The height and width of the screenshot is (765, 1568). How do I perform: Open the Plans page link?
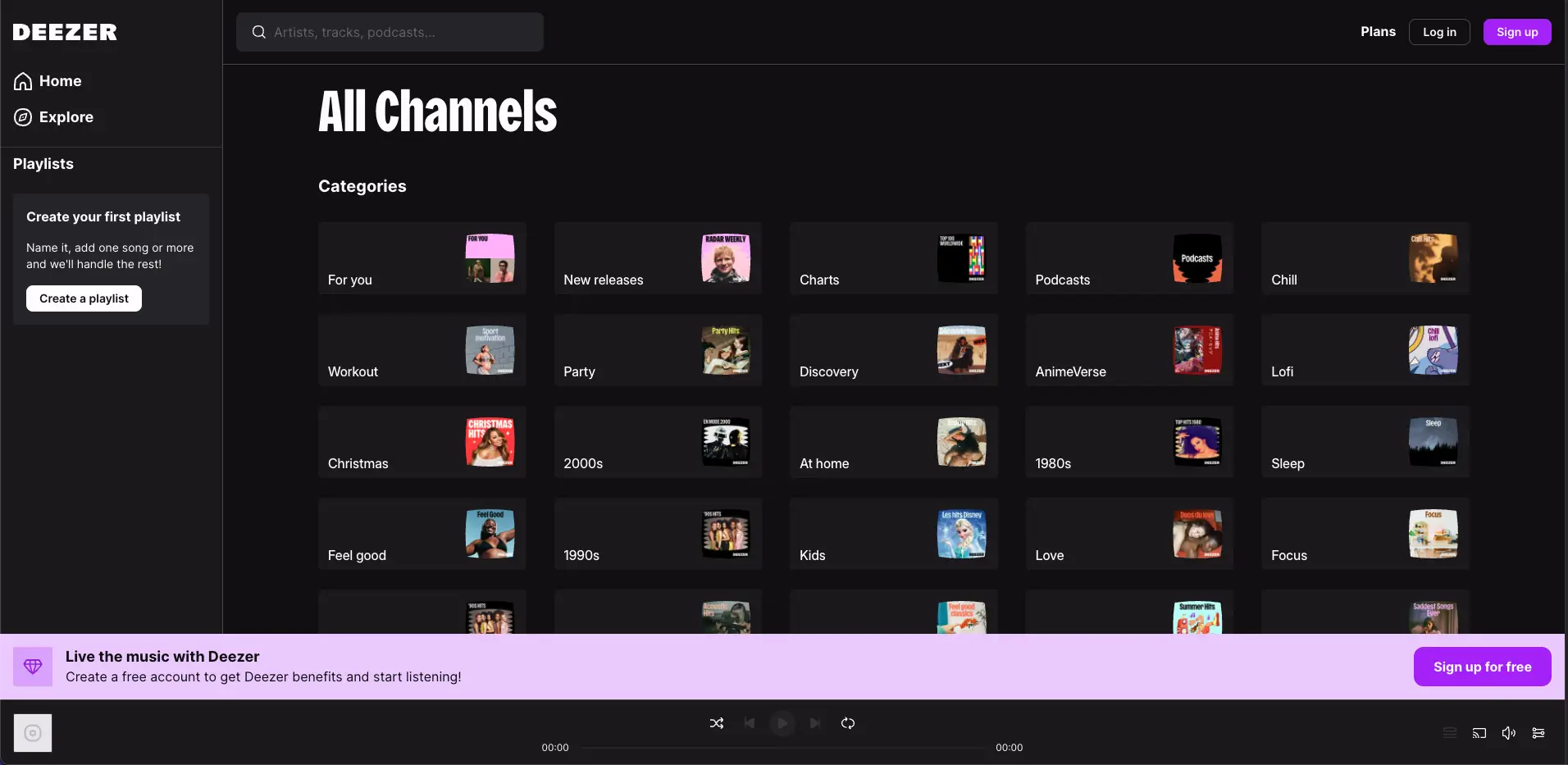coord(1378,32)
